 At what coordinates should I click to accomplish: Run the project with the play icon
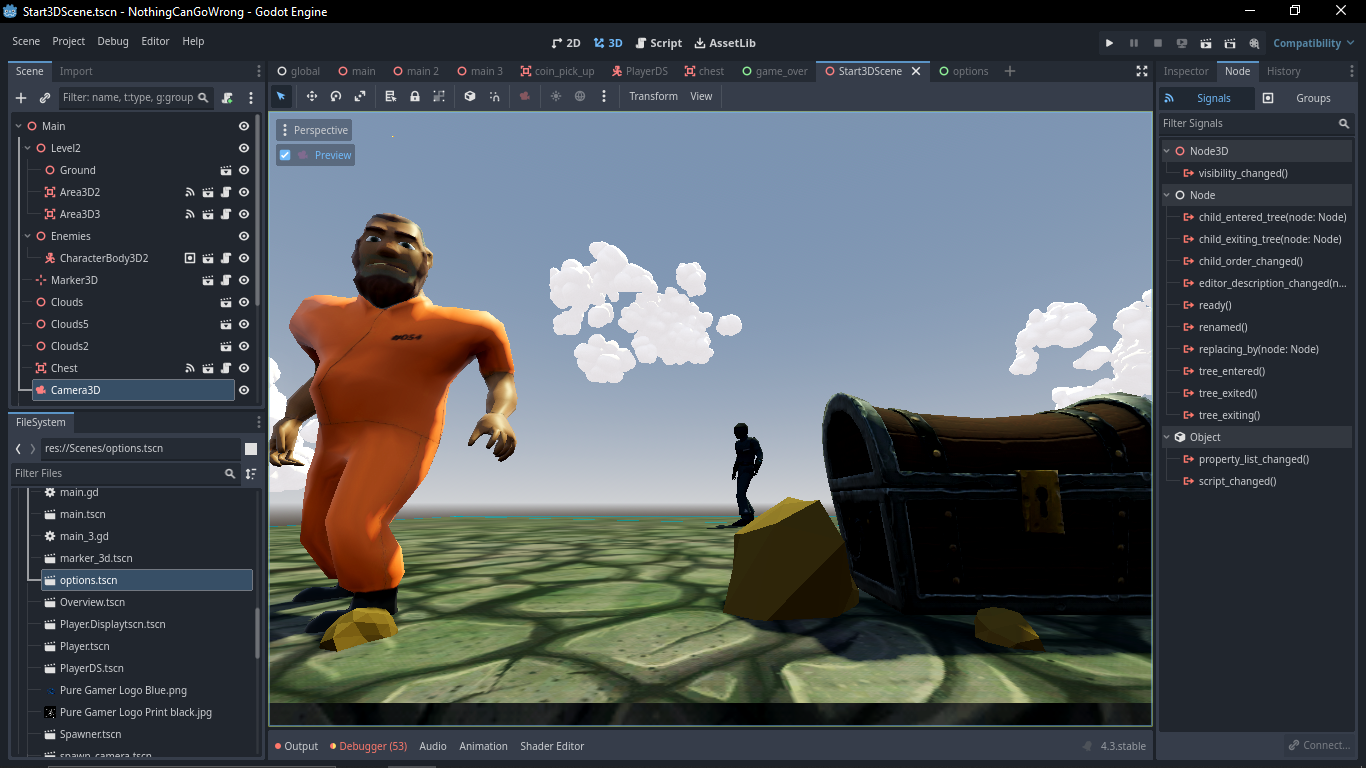pyautogui.click(x=1109, y=43)
